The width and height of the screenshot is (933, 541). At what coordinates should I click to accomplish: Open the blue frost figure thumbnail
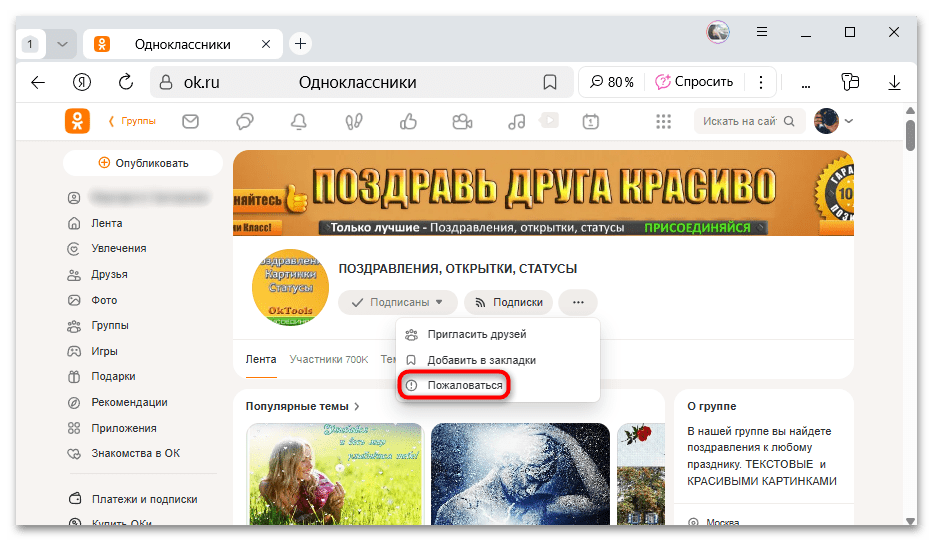coord(521,474)
